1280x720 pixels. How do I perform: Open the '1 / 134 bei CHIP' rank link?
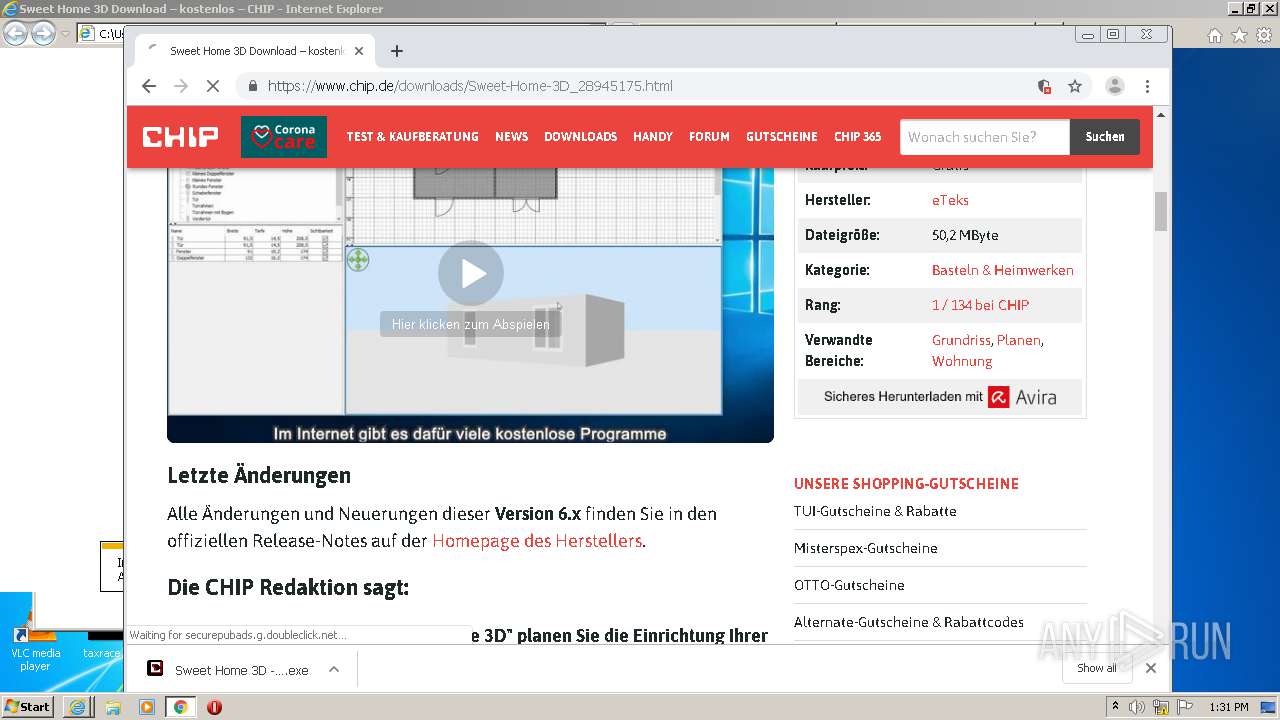pyautogui.click(x=980, y=305)
